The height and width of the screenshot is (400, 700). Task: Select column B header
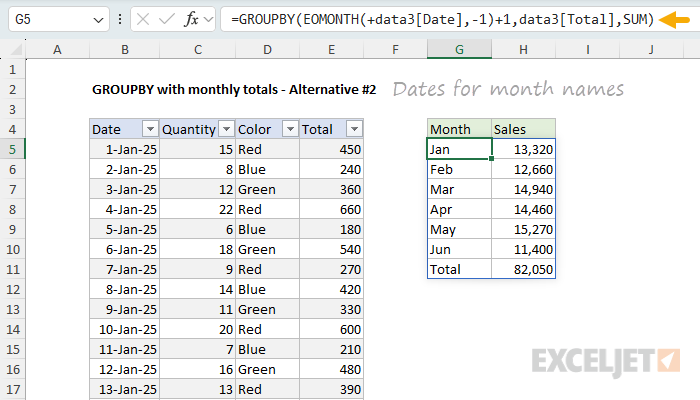pos(125,50)
